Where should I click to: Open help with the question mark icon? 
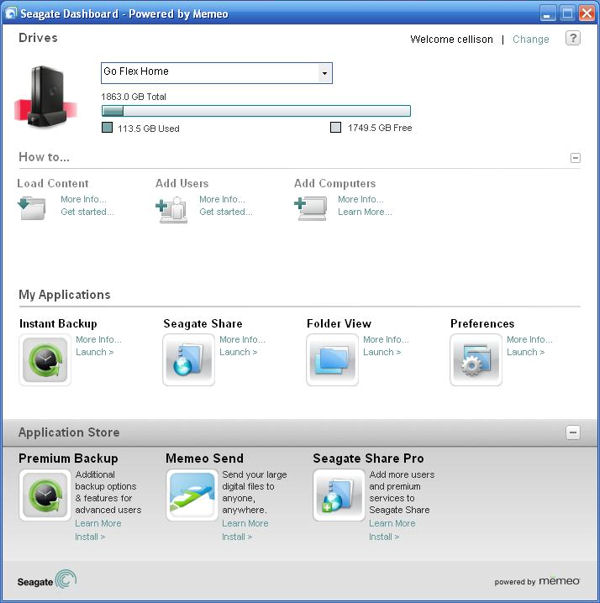[x=573, y=38]
